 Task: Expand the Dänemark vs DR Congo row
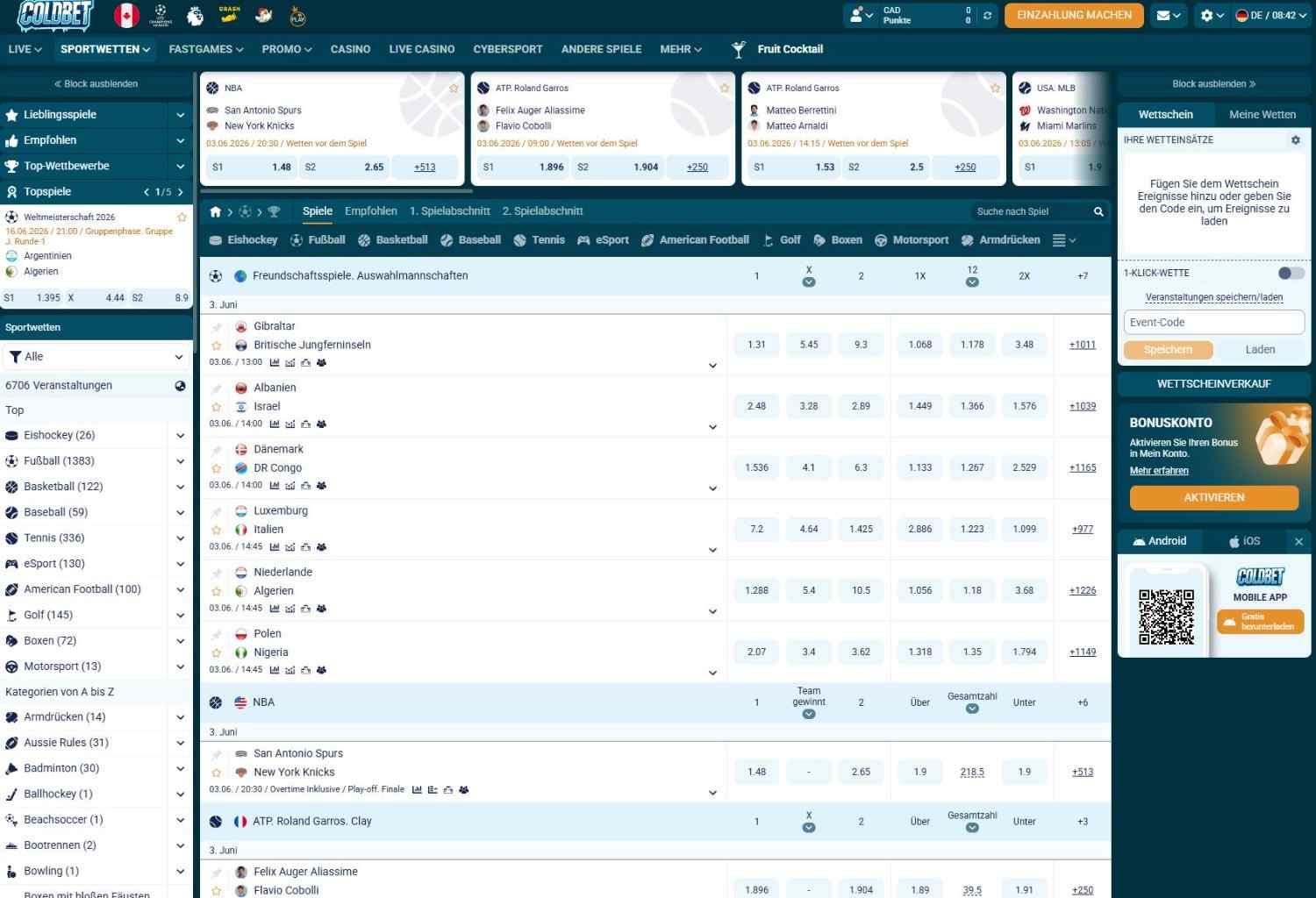coord(712,488)
